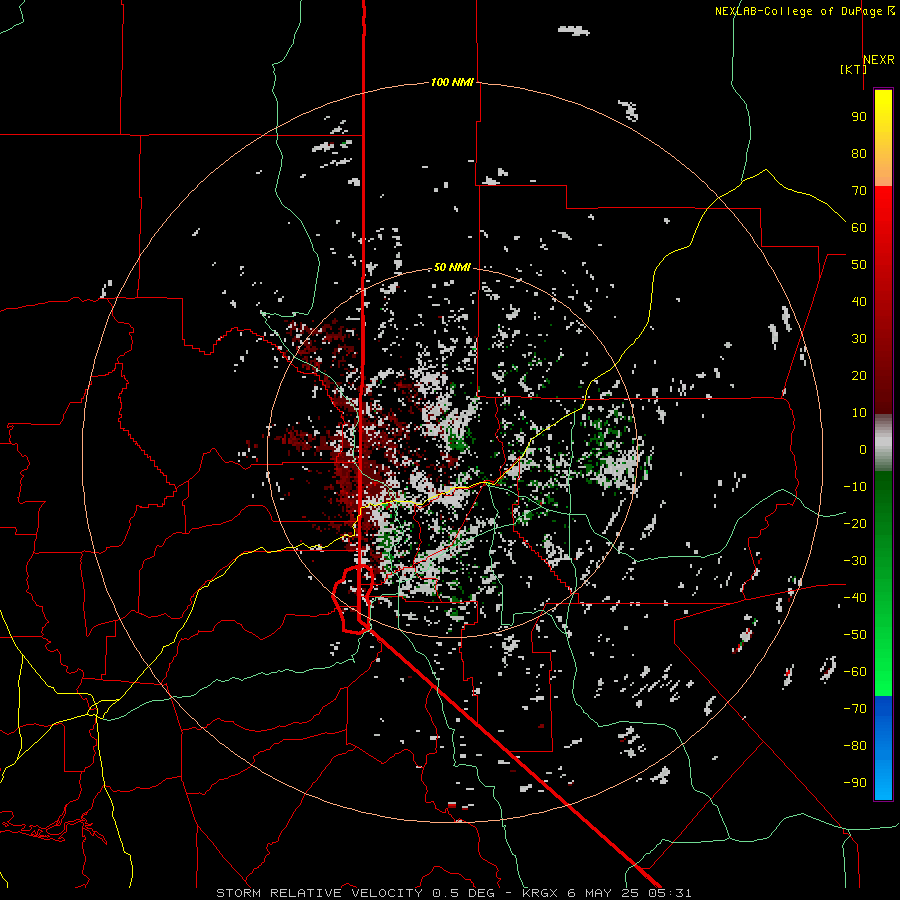Click the blue bottom segment of the color bar
This screenshot has width=900, height=900.
click(x=883, y=747)
